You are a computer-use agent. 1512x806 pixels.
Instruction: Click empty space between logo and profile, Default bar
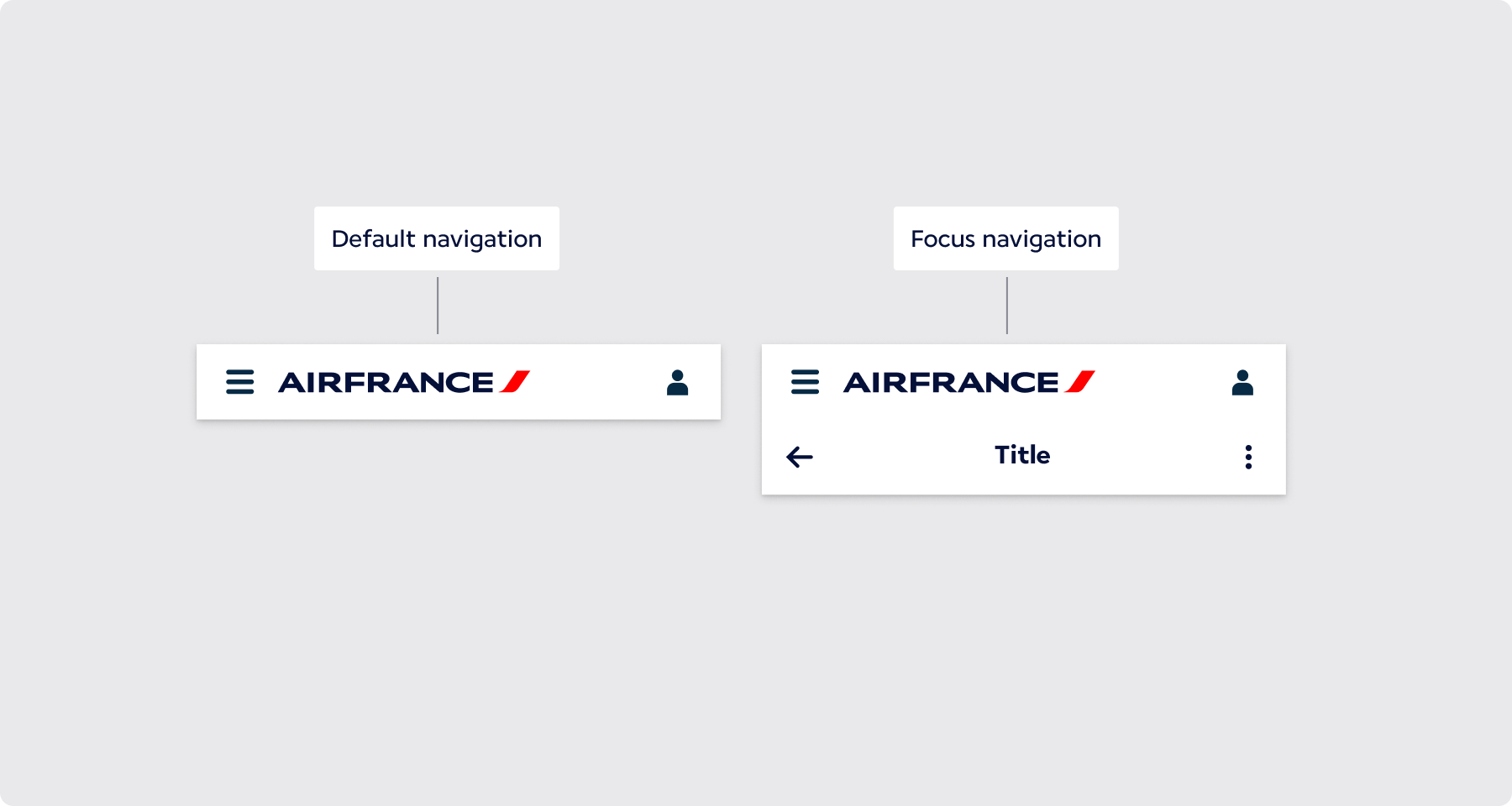tap(598, 382)
